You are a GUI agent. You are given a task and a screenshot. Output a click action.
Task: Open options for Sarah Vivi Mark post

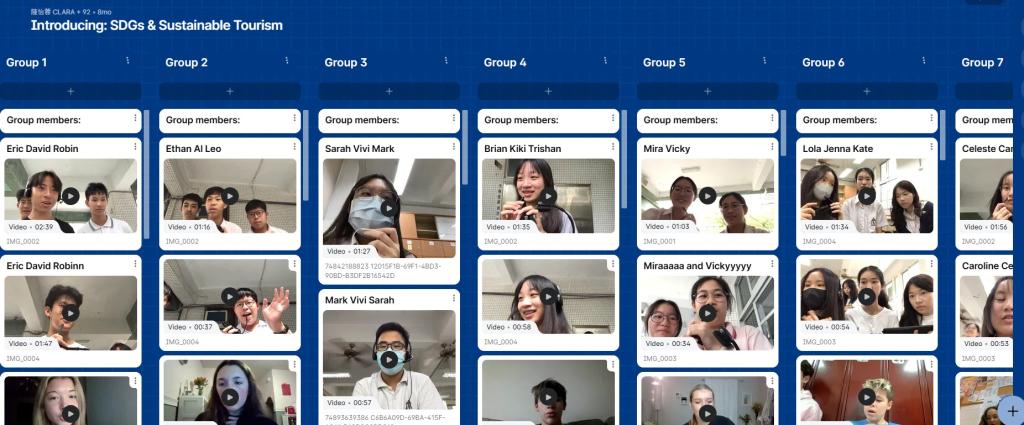(454, 148)
